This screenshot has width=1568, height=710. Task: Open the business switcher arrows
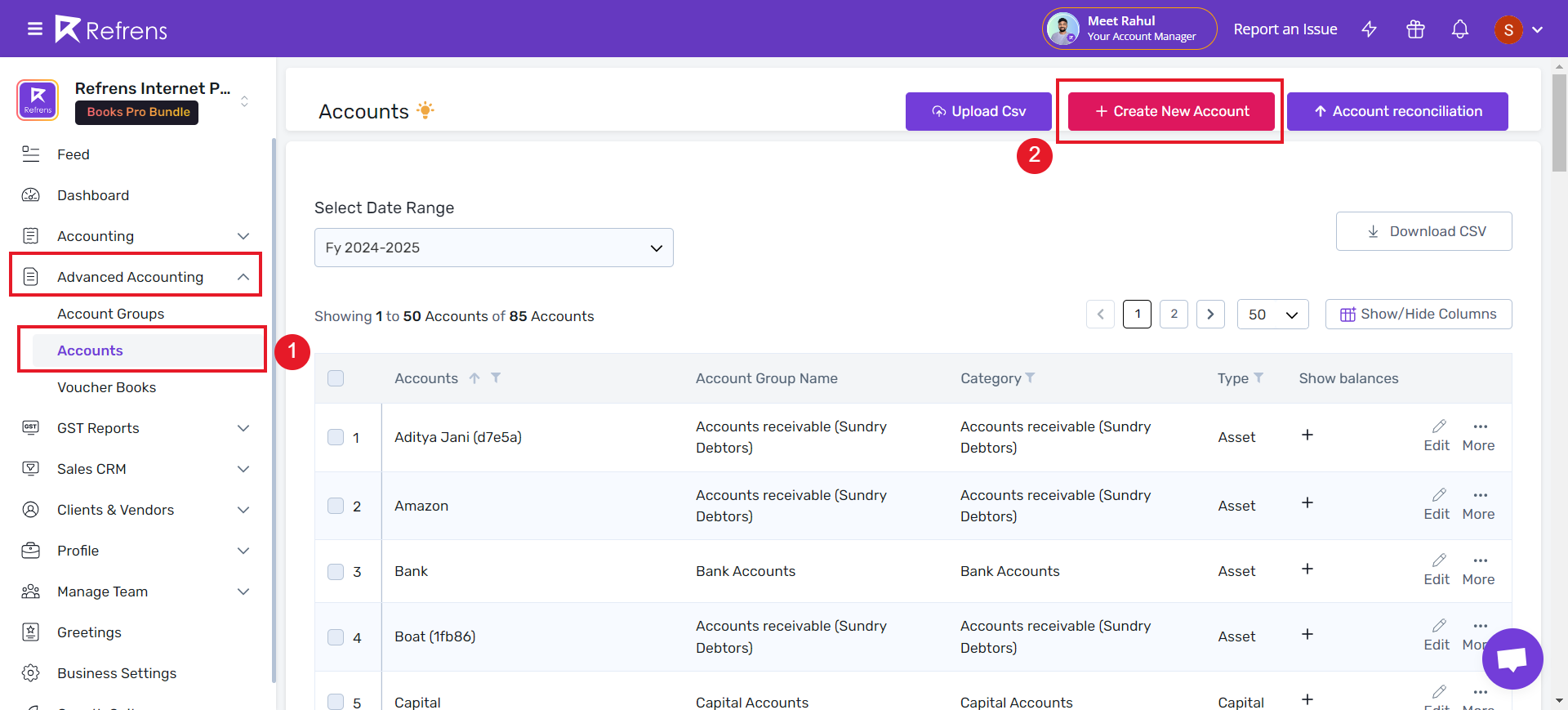pos(244,101)
